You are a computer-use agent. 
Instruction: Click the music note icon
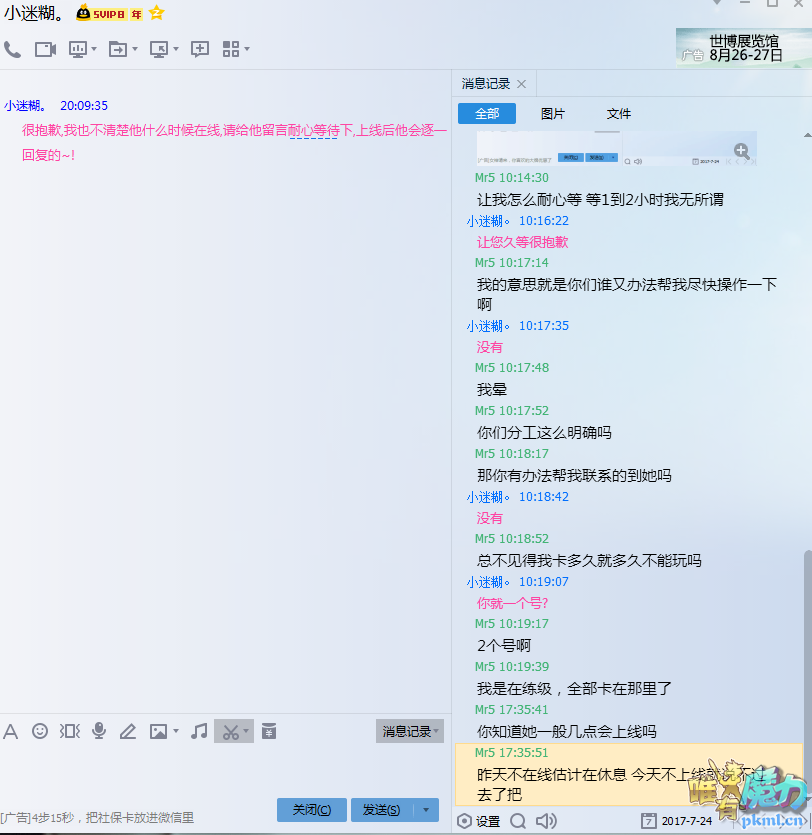(199, 731)
